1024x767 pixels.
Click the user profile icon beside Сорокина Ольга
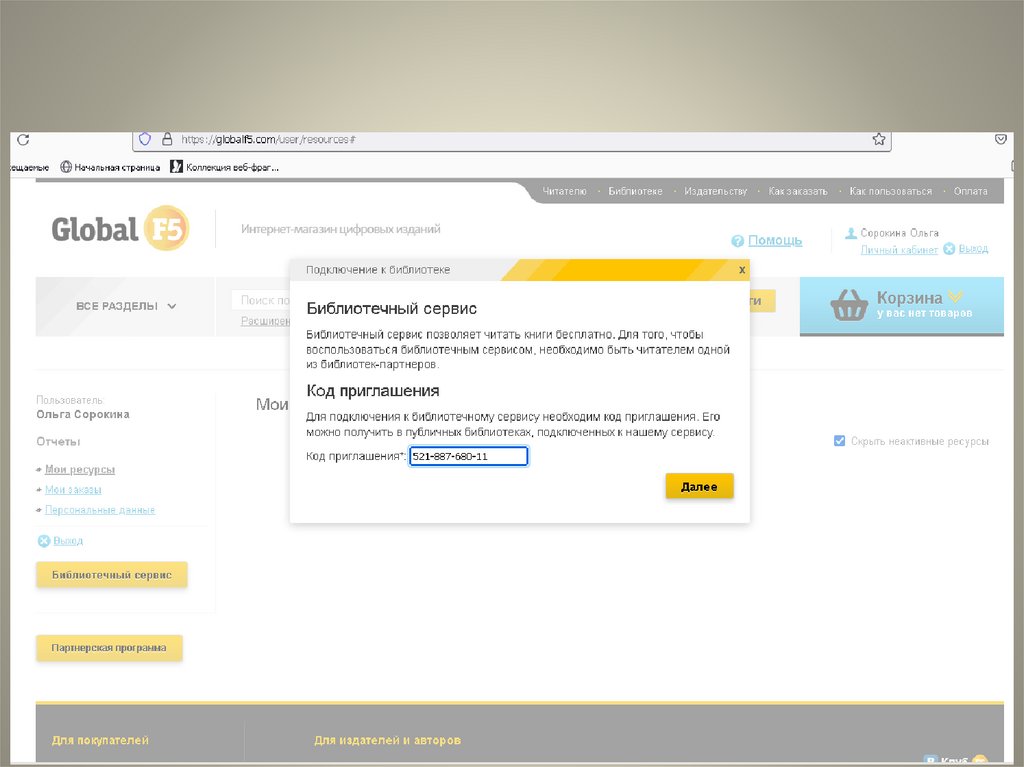[851, 233]
